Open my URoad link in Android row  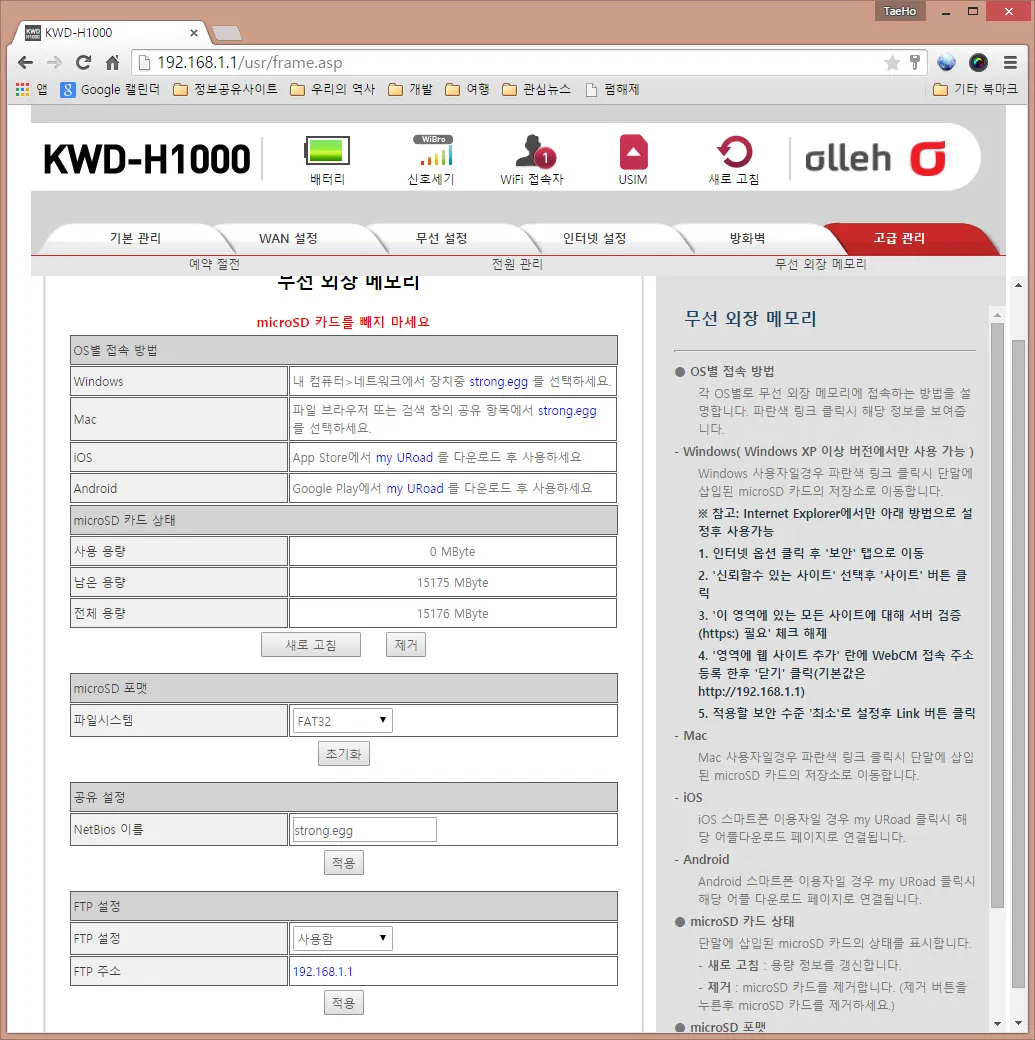pos(415,489)
